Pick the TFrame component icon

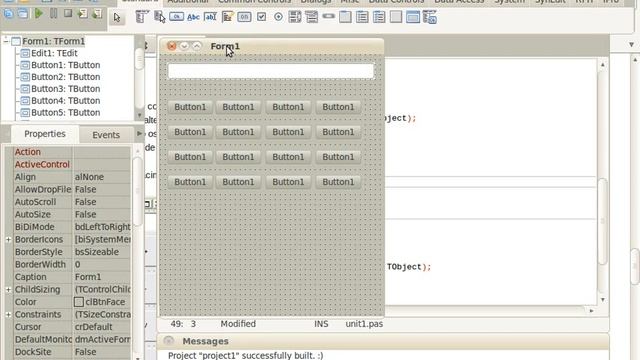click(x=413, y=17)
